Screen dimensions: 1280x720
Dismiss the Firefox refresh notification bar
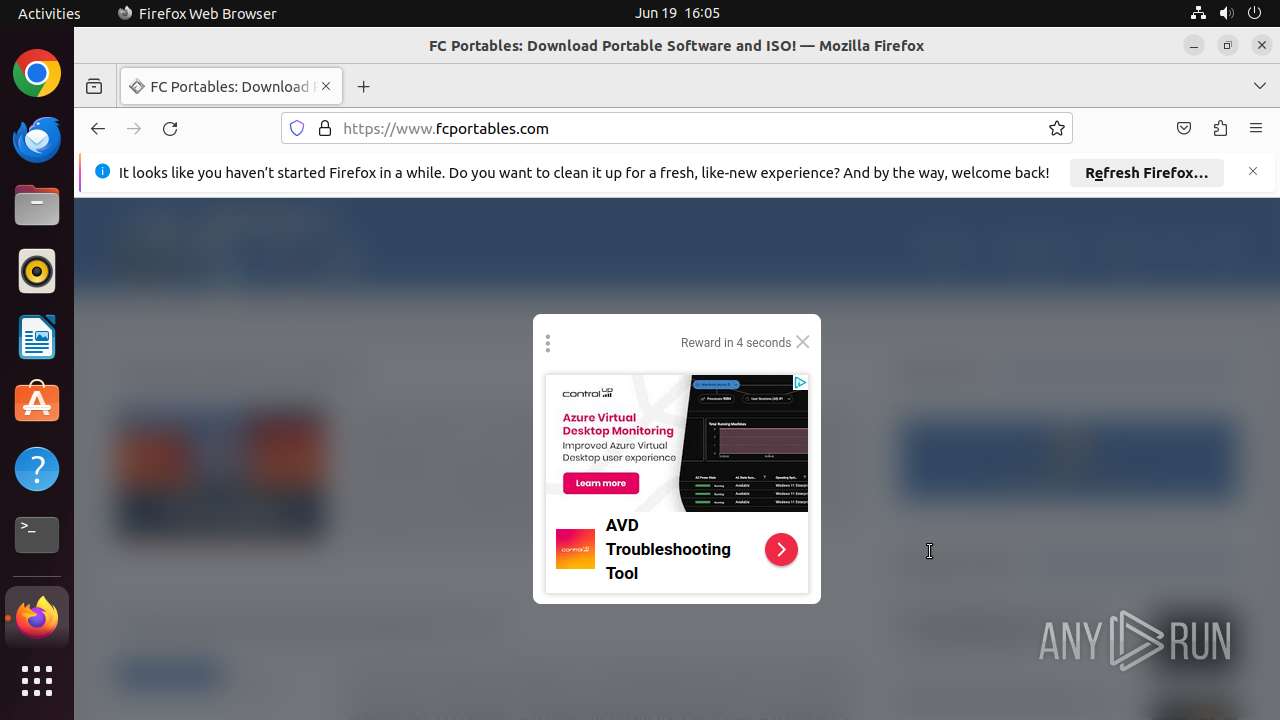point(1253,172)
